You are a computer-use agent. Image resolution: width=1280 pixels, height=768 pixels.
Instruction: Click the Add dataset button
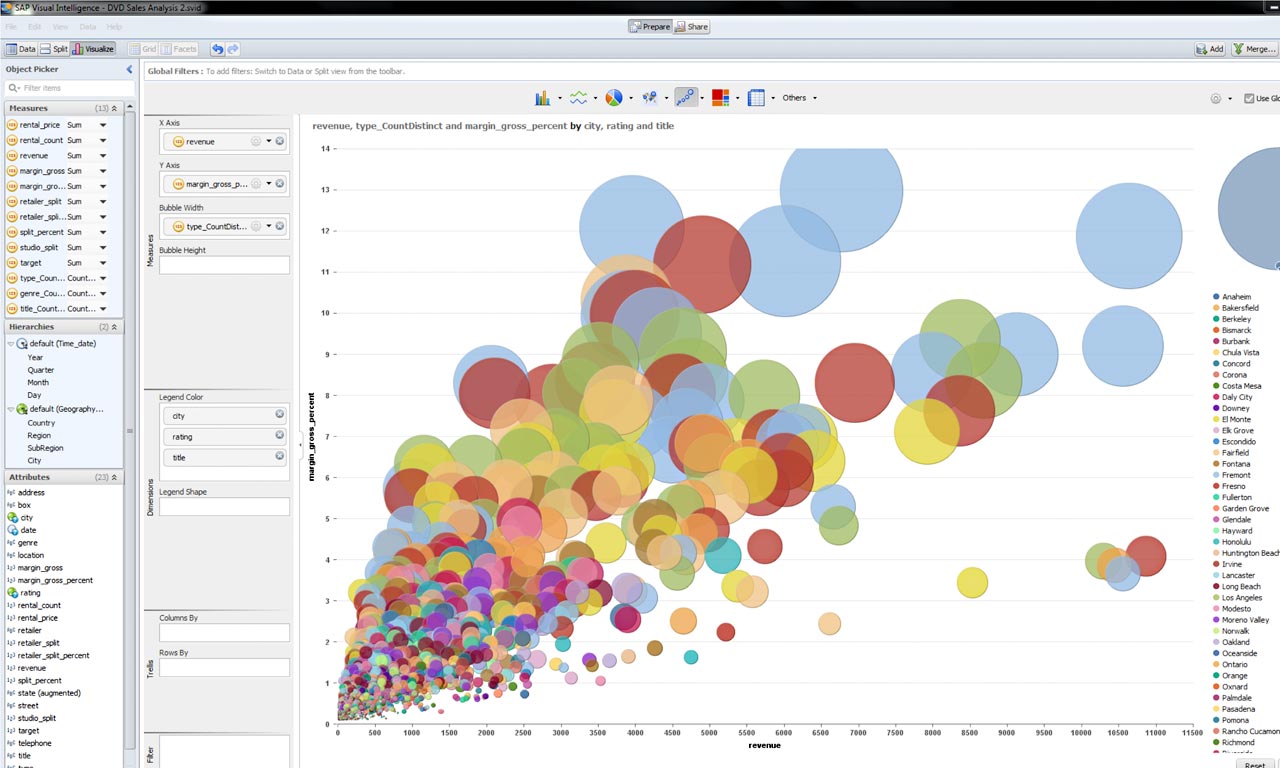tap(1210, 49)
